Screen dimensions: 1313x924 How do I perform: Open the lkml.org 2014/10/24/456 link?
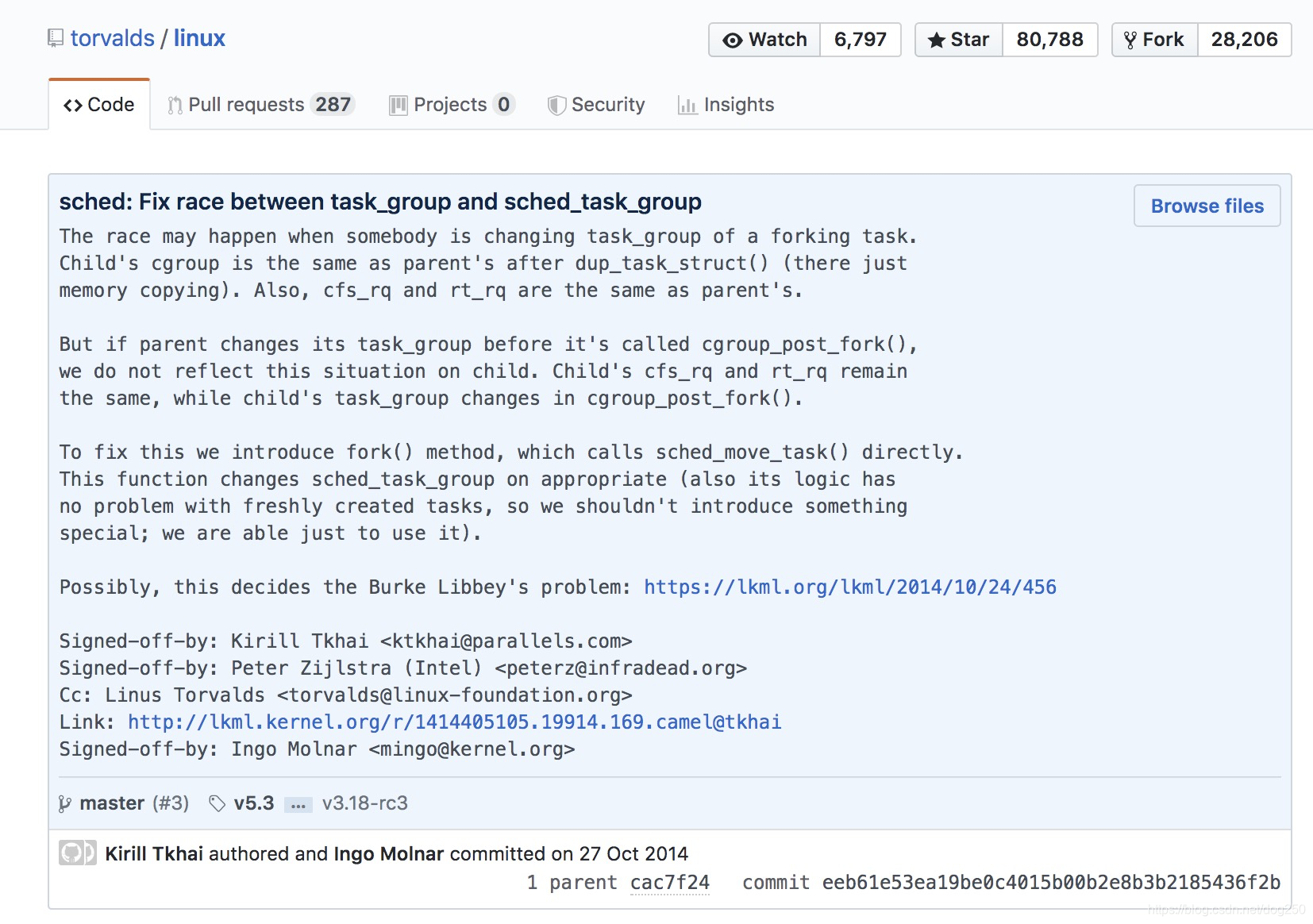tap(850, 587)
